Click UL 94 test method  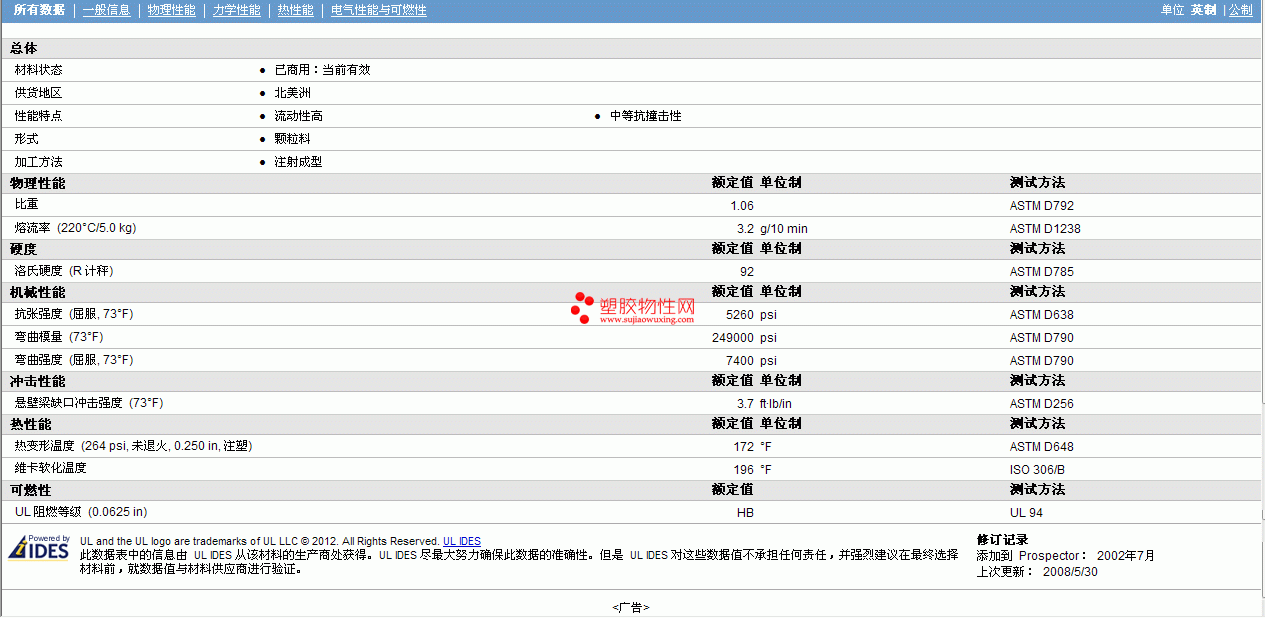tap(1026, 513)
